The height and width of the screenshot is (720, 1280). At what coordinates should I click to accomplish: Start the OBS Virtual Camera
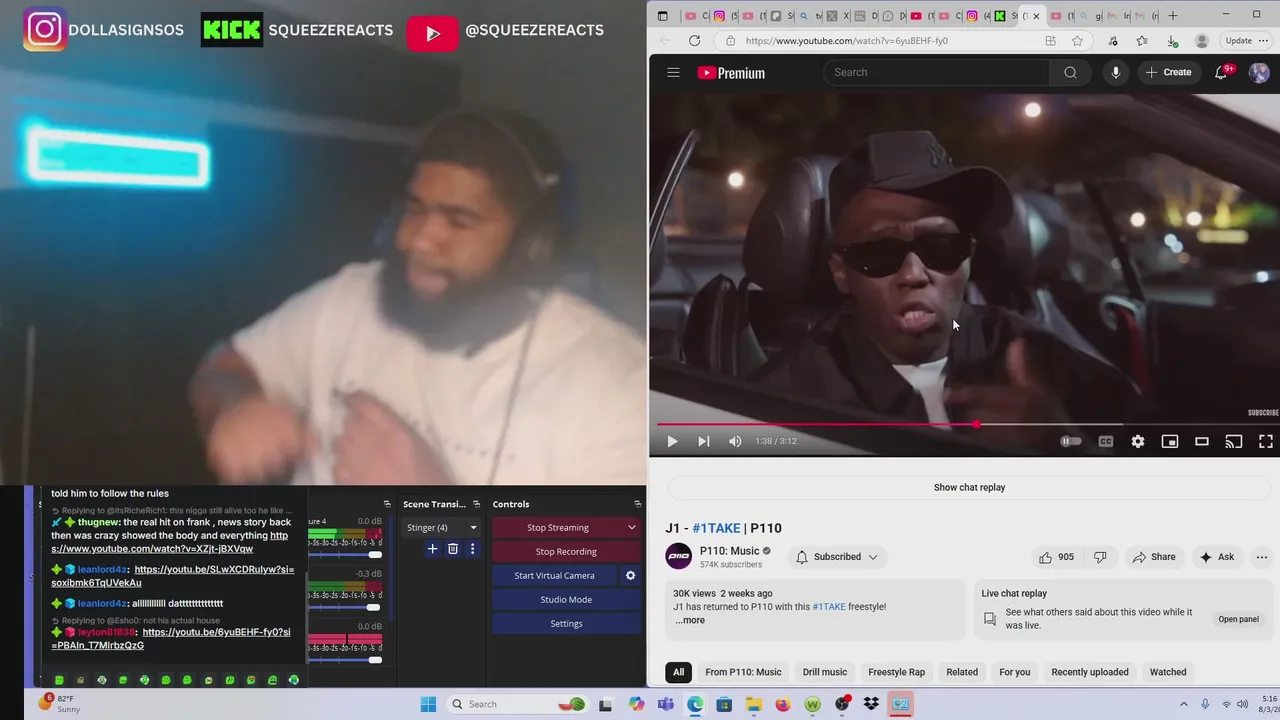pyautogui.click(x=554, y=575)
